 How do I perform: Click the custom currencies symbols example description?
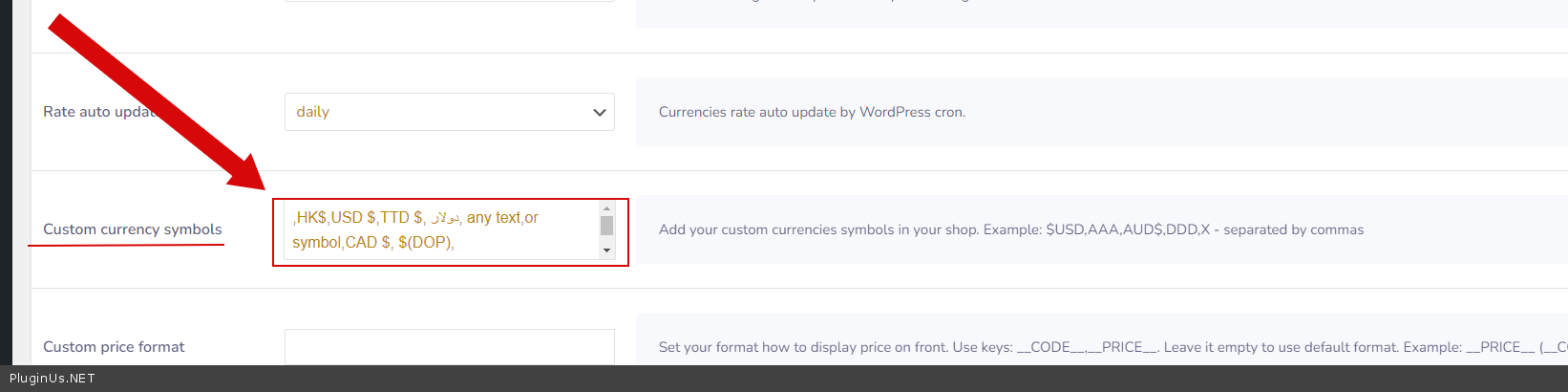tap(1010, 229)
